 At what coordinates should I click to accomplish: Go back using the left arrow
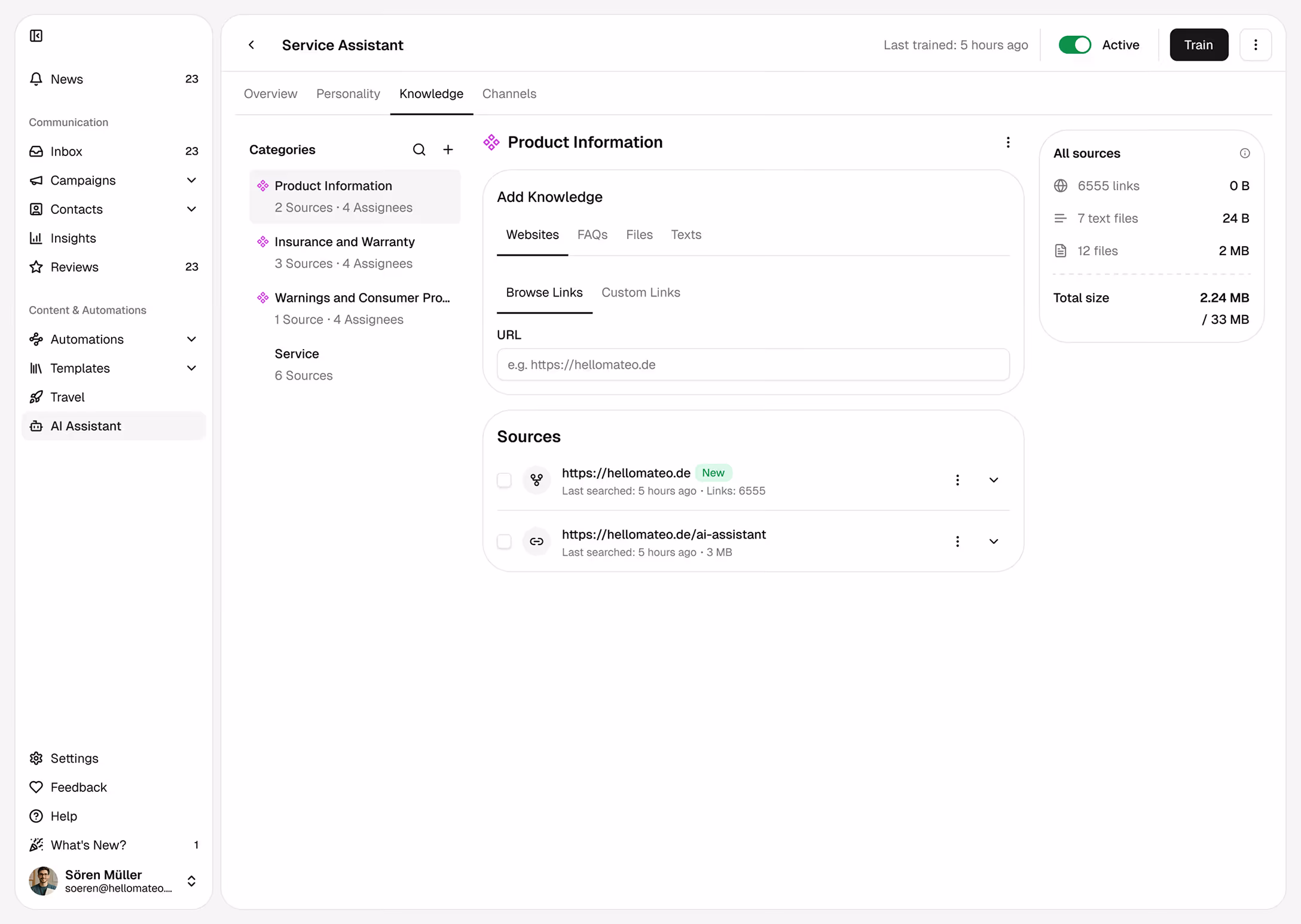252,45
